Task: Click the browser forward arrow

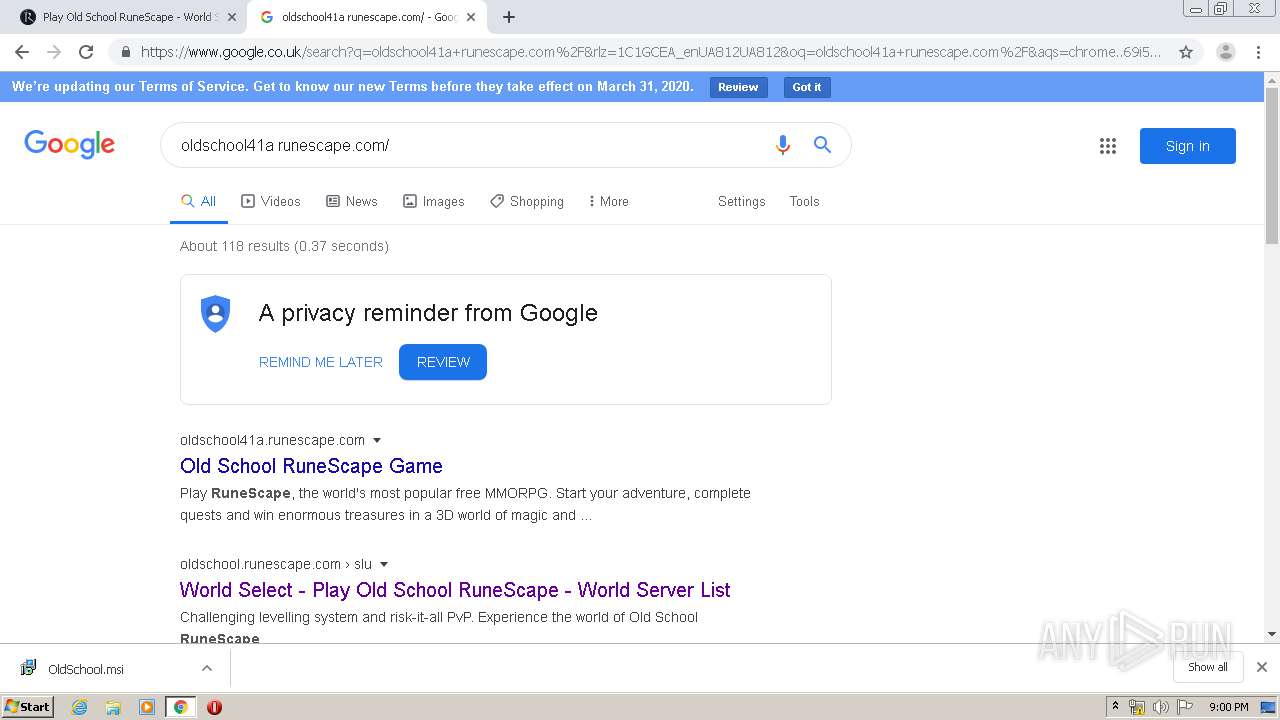Action: pyautogui.click(x=54, y=52)
